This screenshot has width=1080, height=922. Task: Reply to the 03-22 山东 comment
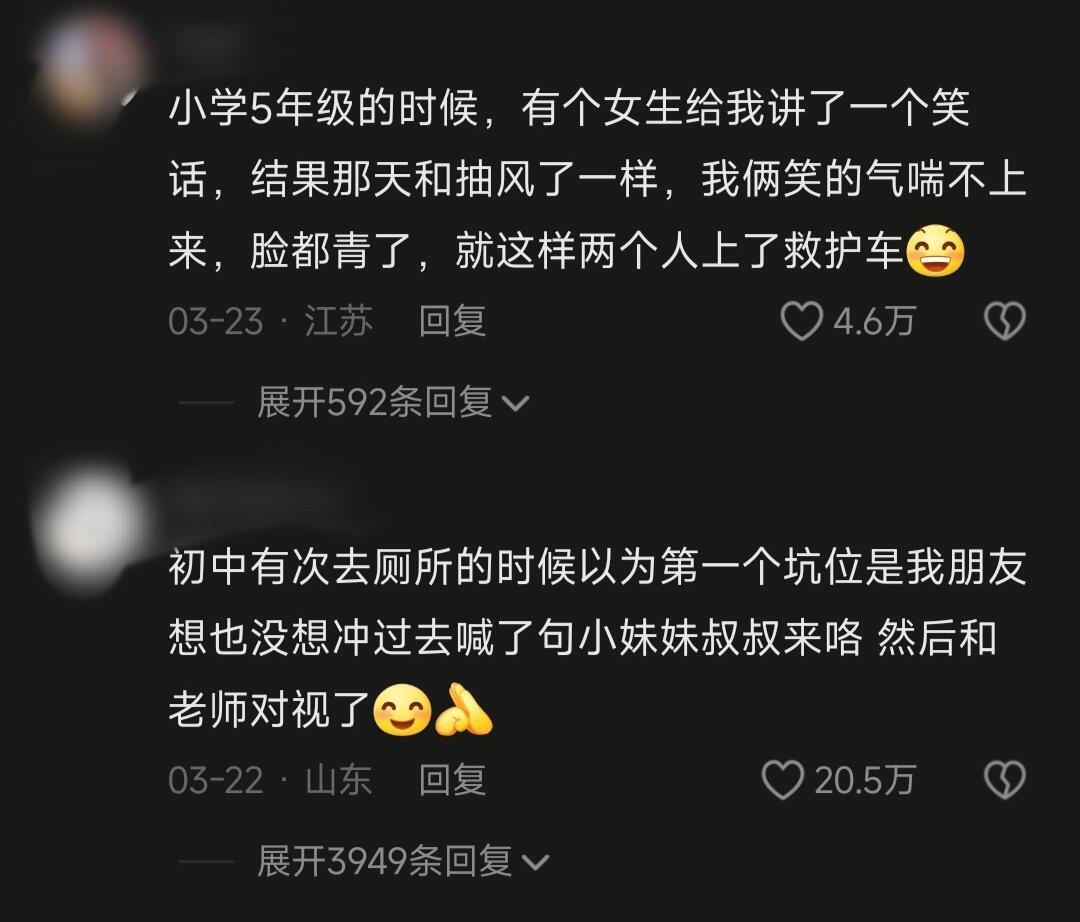453,780
